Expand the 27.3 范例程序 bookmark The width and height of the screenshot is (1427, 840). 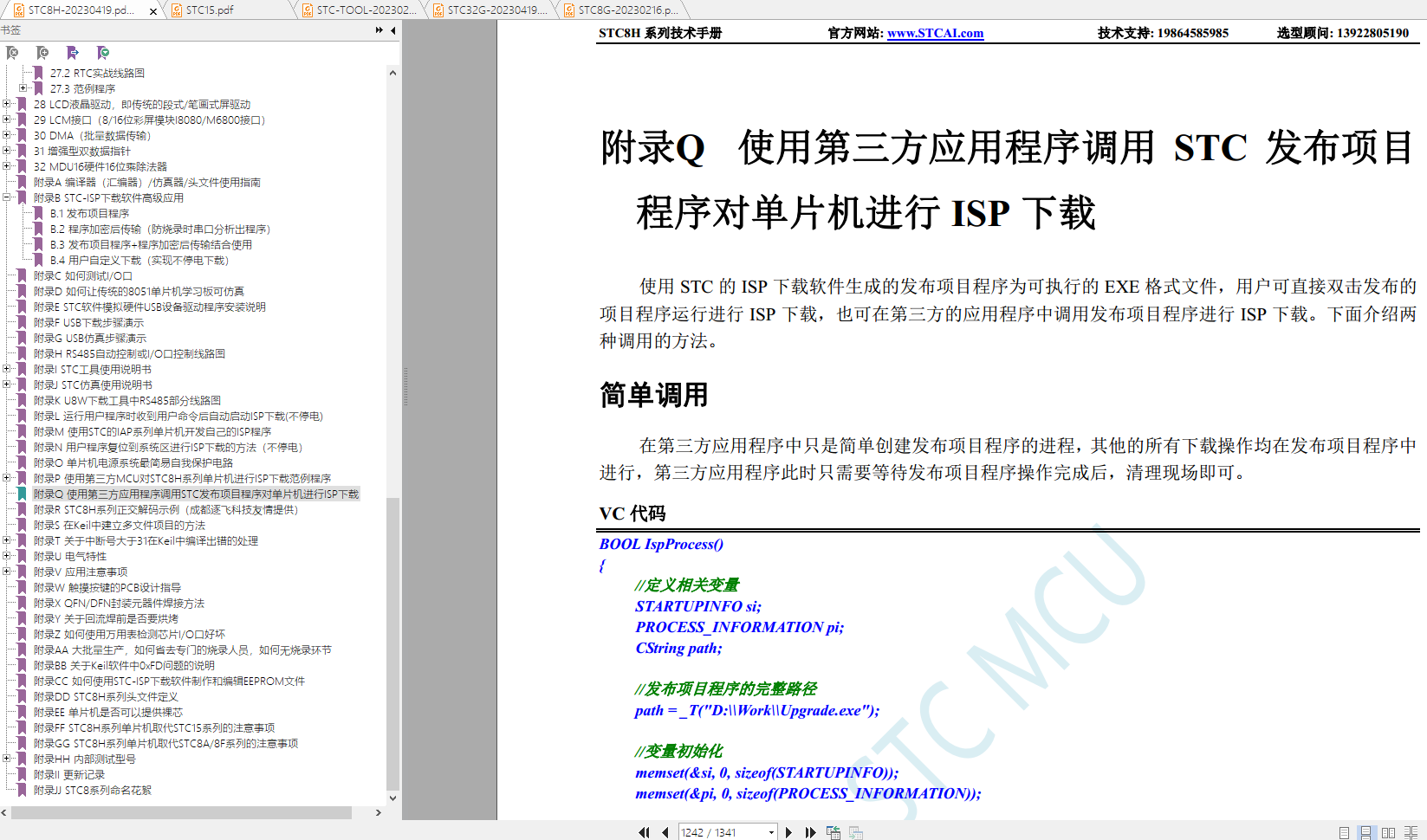click(23, 88)
